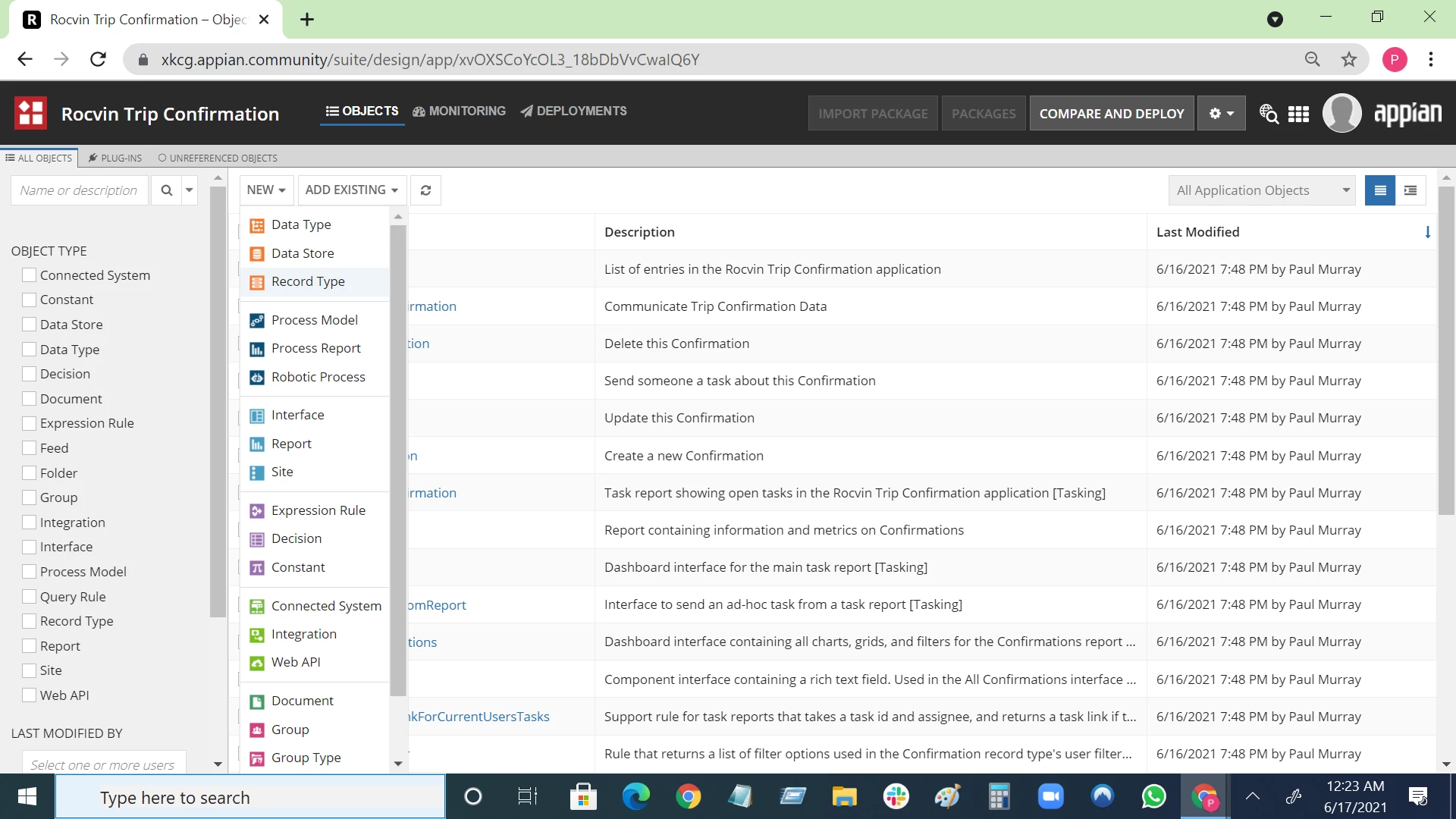Click the Last Modified sort arrow

pos(1427,232)
